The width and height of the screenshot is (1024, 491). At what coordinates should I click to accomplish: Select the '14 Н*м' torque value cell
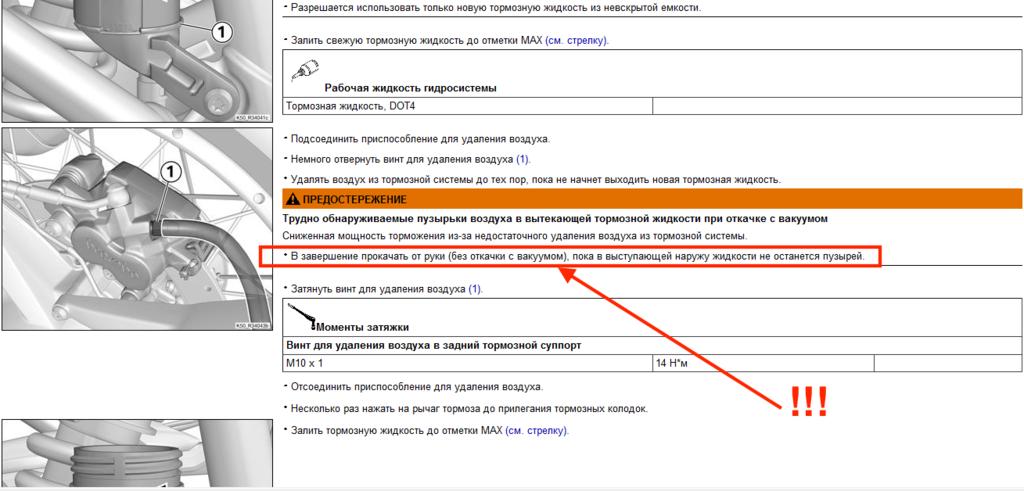(763, 363)
